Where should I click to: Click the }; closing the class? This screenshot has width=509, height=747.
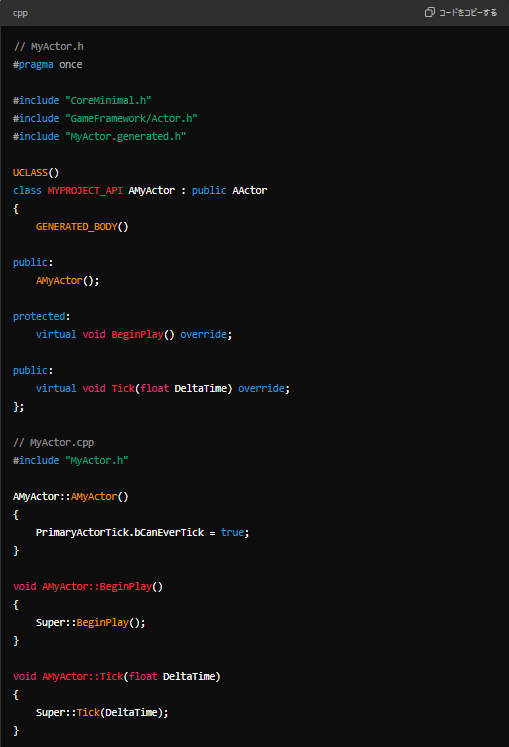(19, 406)
